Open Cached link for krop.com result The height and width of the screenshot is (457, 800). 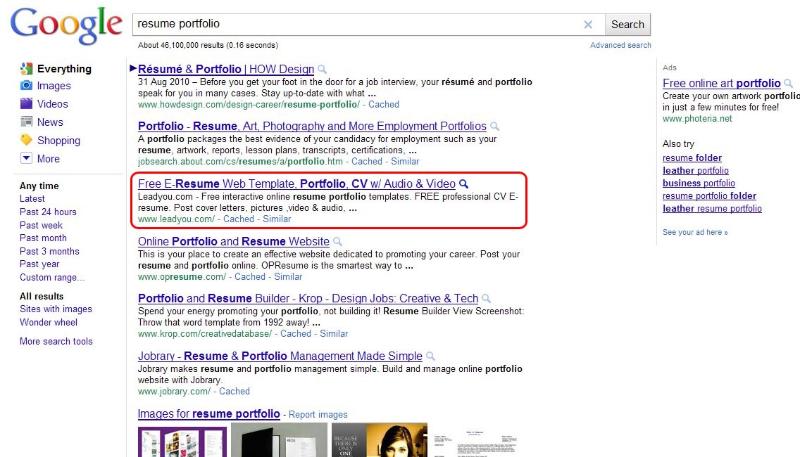click(x=295, y=334)
